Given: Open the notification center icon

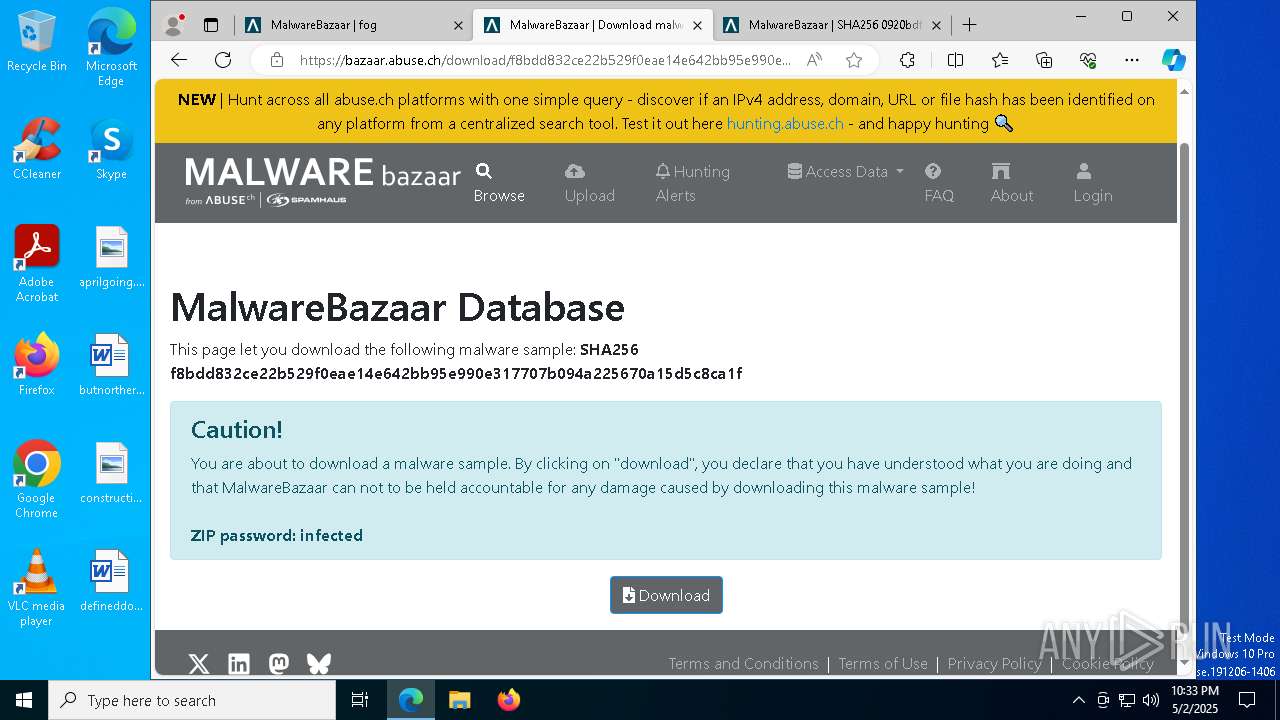Looking at the screenshot, I should 1247,700.
